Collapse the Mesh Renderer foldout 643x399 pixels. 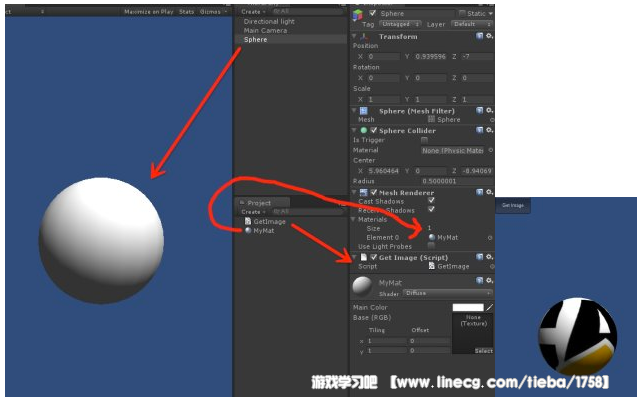point(354,192)
